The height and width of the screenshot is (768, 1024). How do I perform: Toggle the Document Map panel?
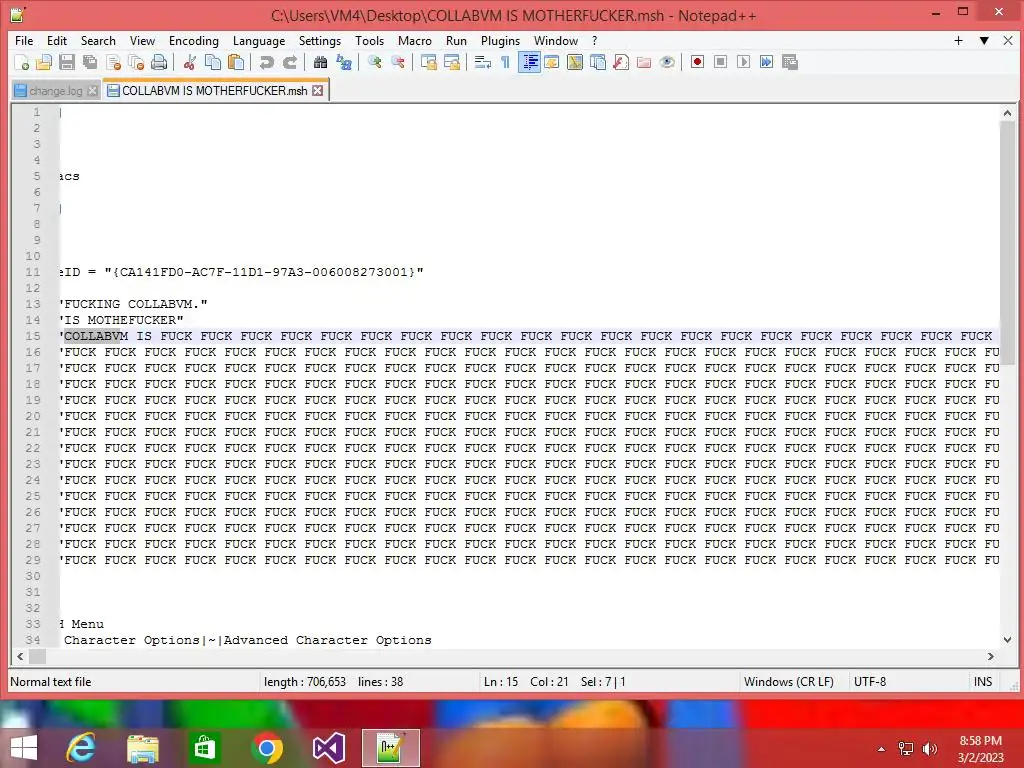(575, 62)
